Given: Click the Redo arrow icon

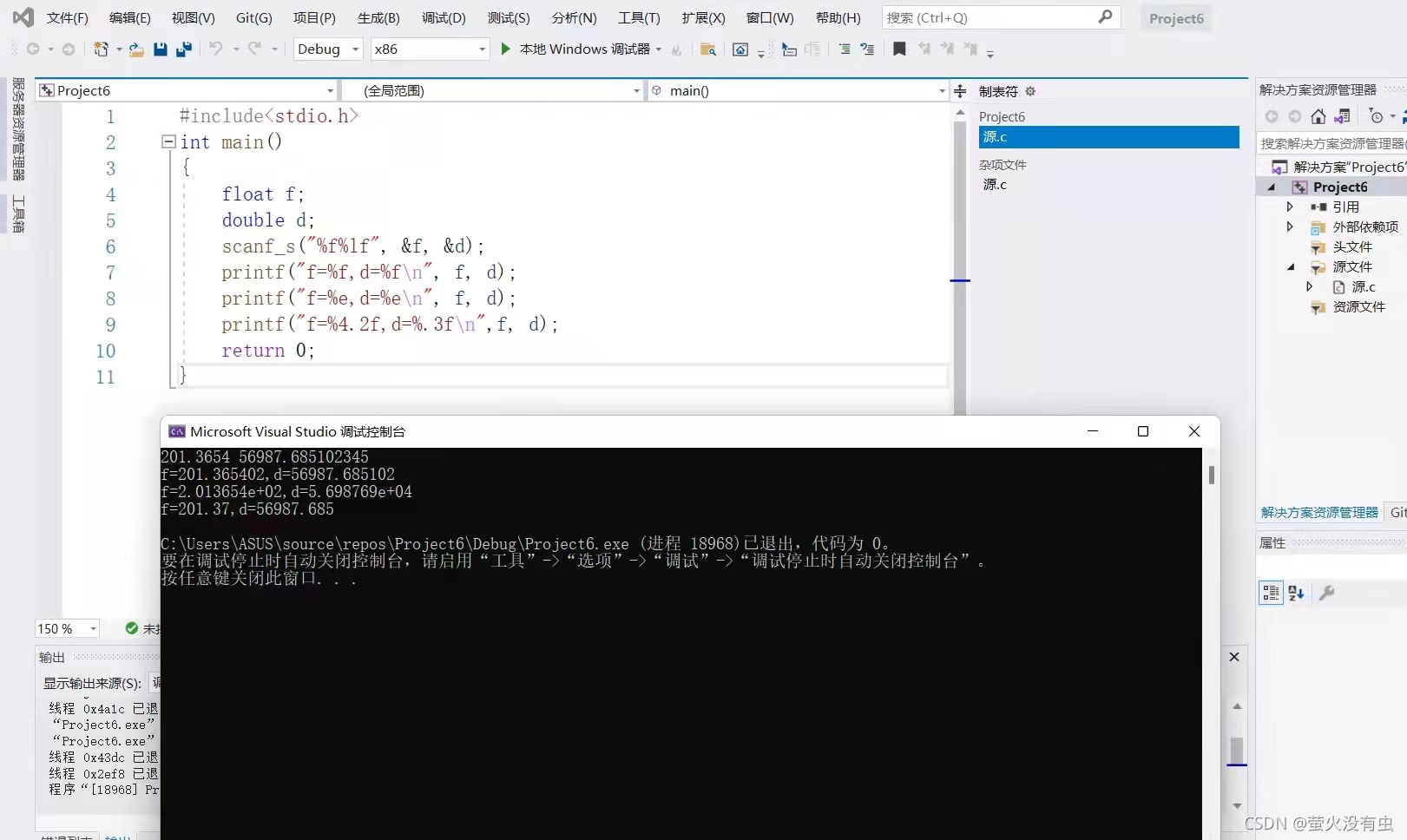Looking at the screenshot, I should tap(254, 49).
